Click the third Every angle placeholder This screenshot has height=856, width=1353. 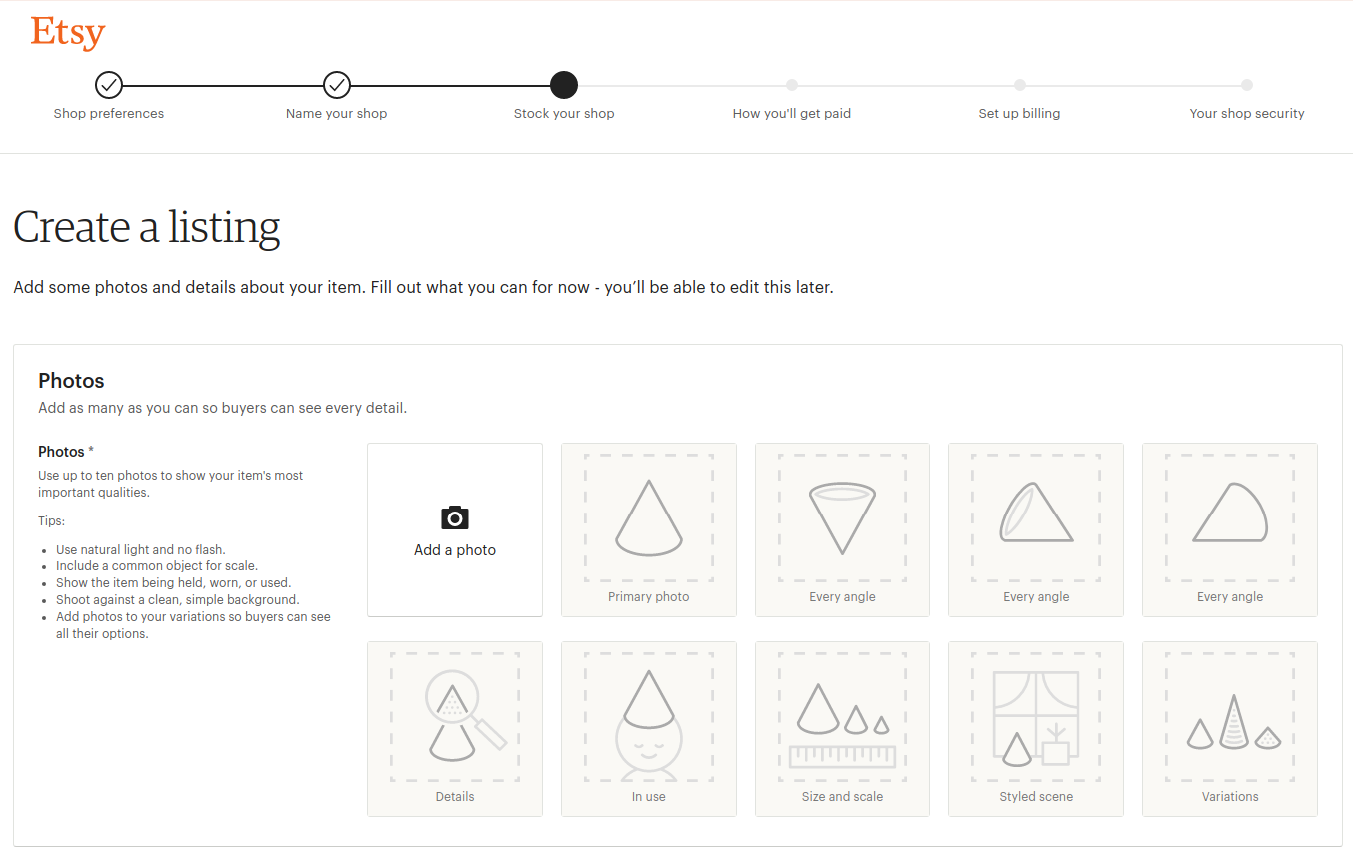tap(1229, 529)
